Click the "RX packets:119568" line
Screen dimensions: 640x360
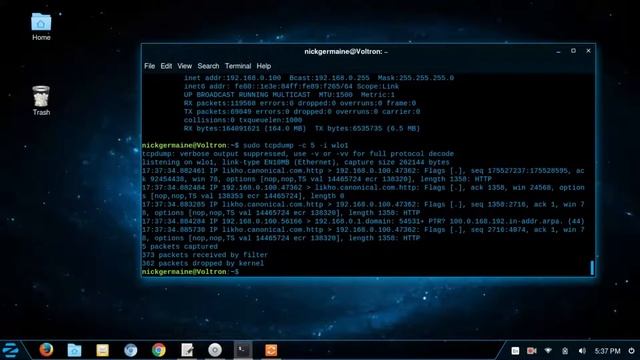tap(300, 103)
